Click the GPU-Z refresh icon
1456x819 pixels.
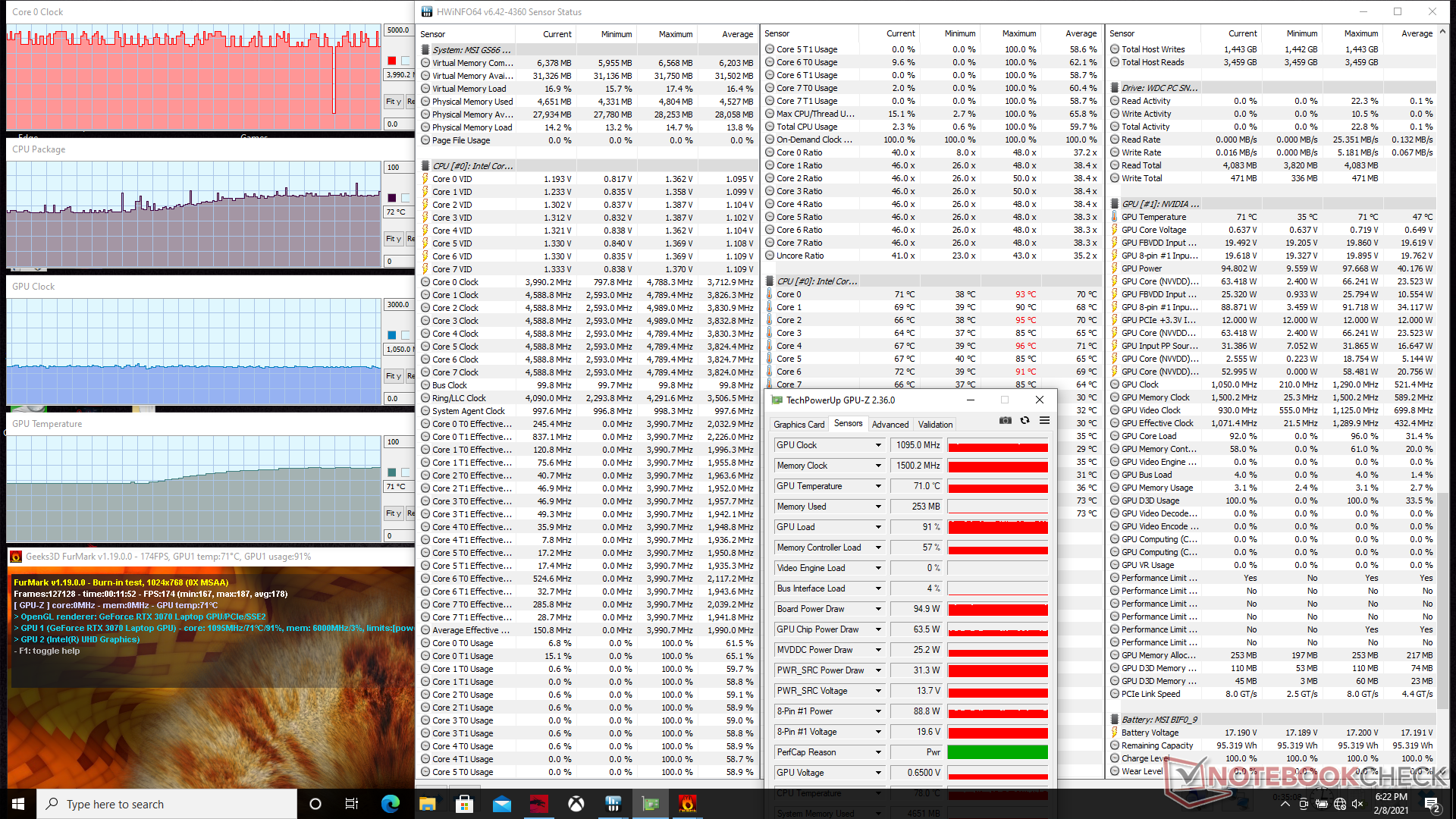click(x=1025, y=421)
